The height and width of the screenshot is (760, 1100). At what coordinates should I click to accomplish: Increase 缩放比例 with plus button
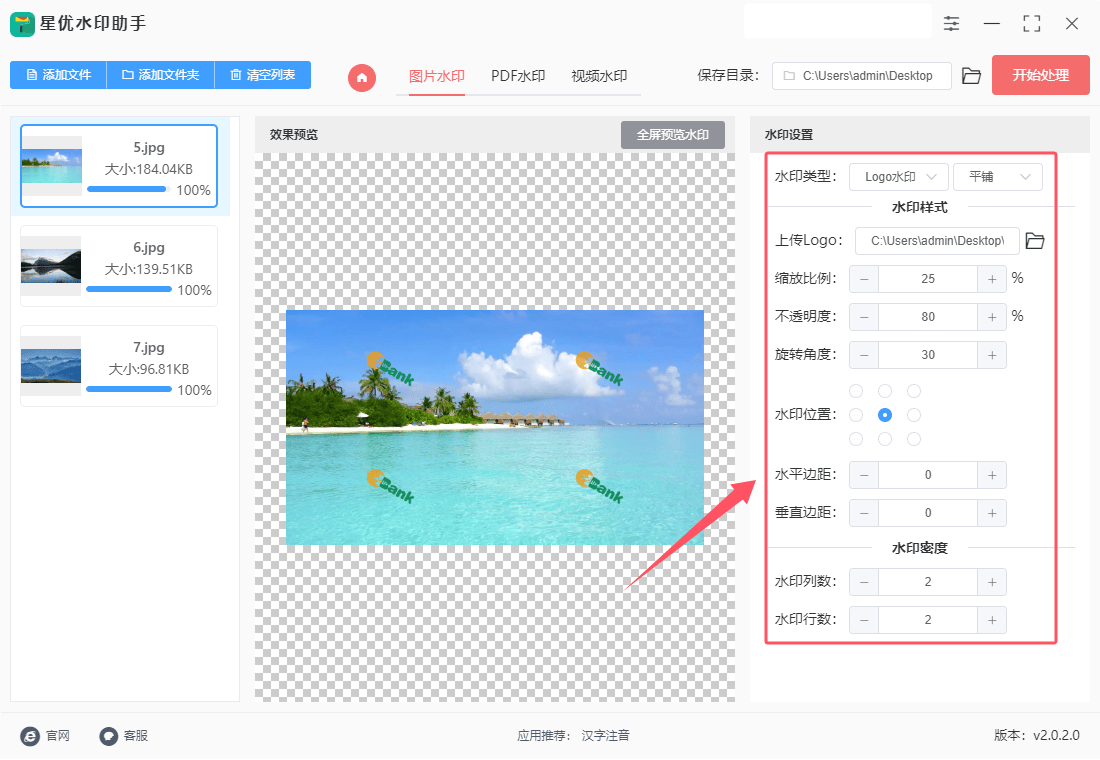[x=992, y=279]
